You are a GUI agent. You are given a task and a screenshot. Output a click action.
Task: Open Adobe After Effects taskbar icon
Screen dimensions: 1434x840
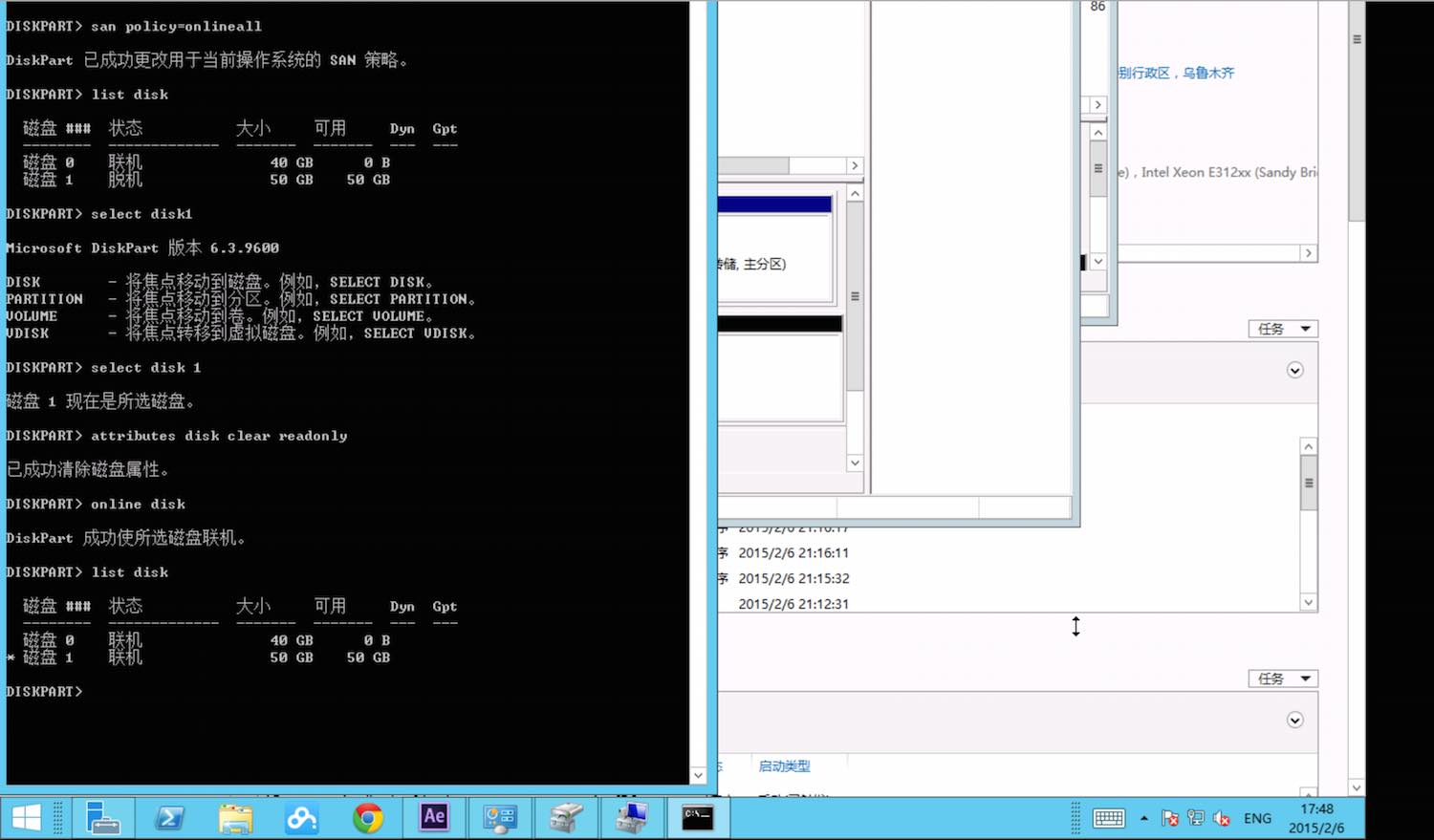(x=434, y=818)
